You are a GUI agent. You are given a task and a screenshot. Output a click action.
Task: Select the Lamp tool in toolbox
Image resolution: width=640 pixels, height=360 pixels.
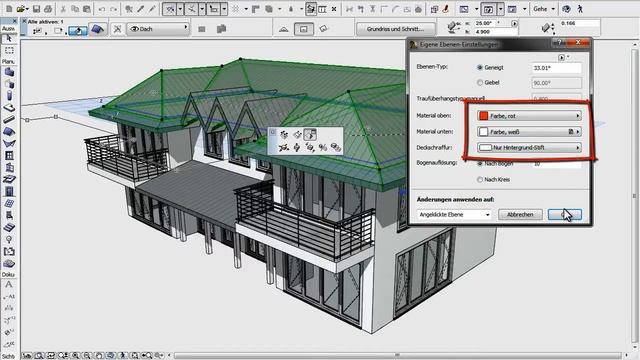click(9, 239)
